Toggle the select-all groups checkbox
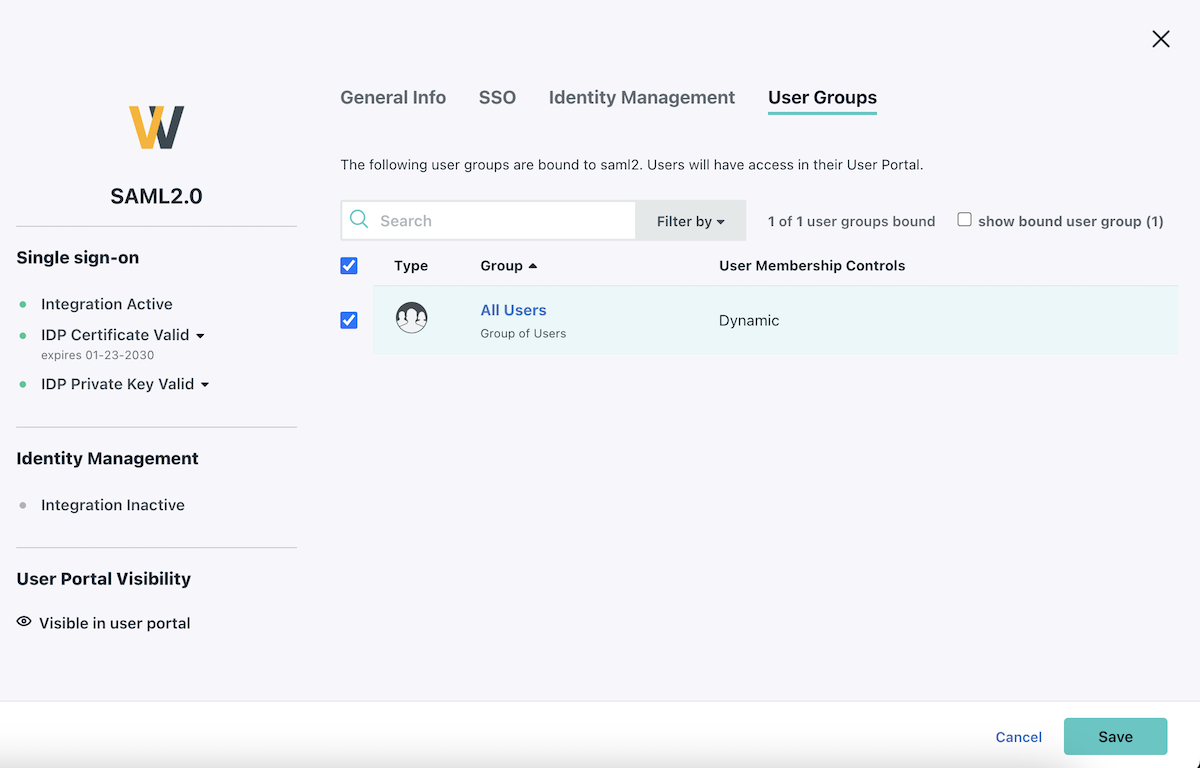This screenshot has height=768, width=1200. point(349,266)
